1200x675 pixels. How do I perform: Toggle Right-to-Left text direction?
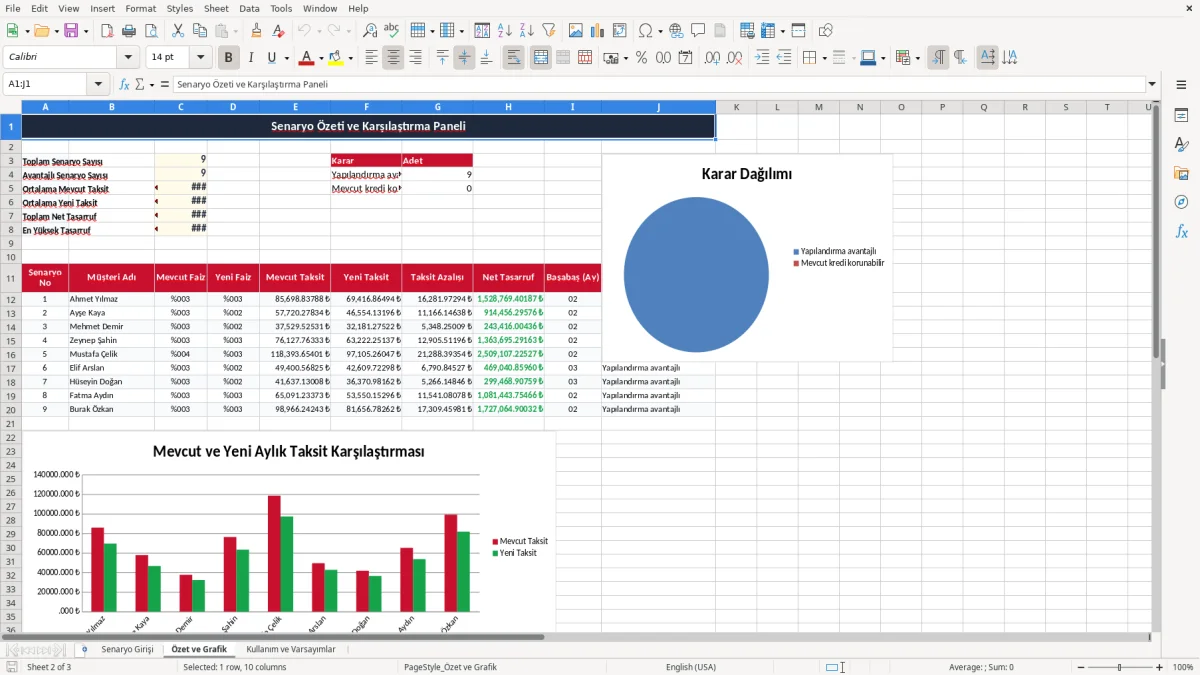(x=960, y=58)
